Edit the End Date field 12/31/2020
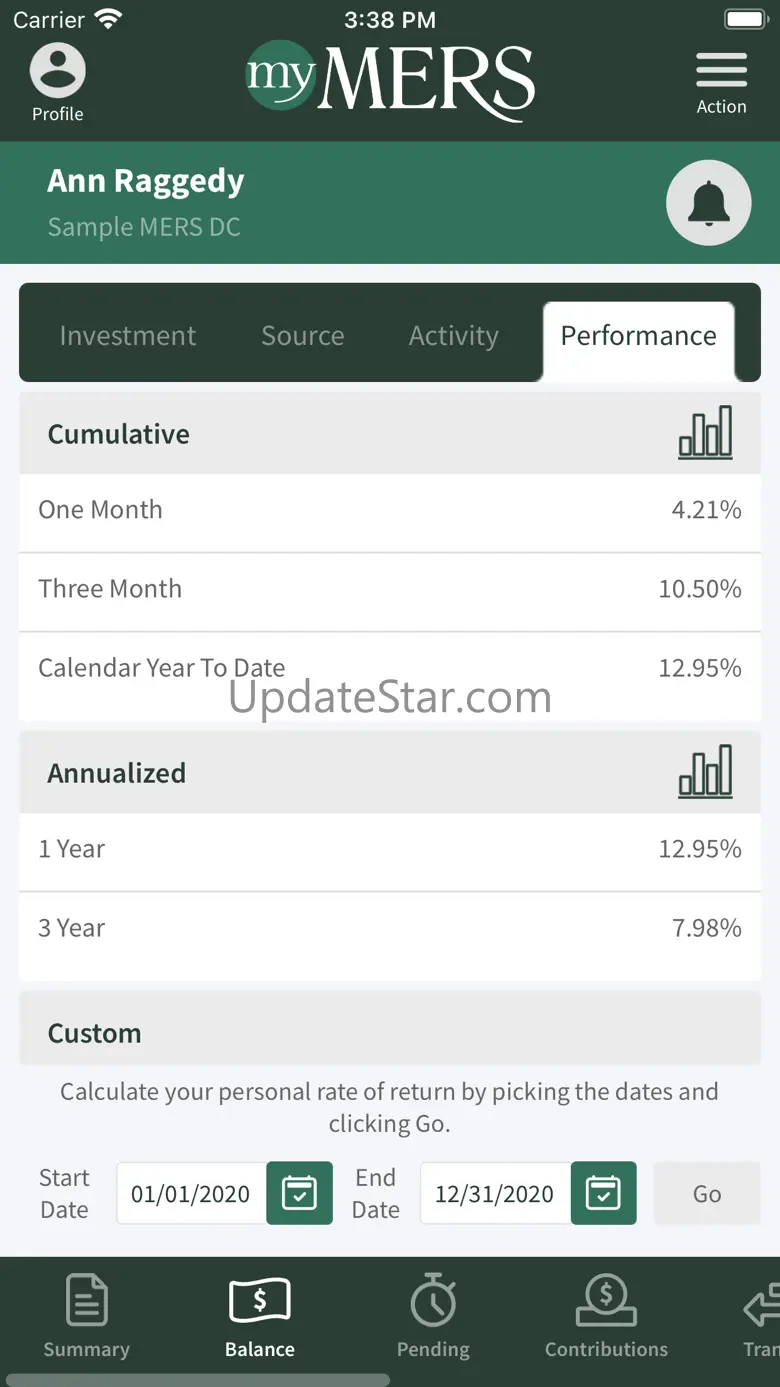 495,1193
